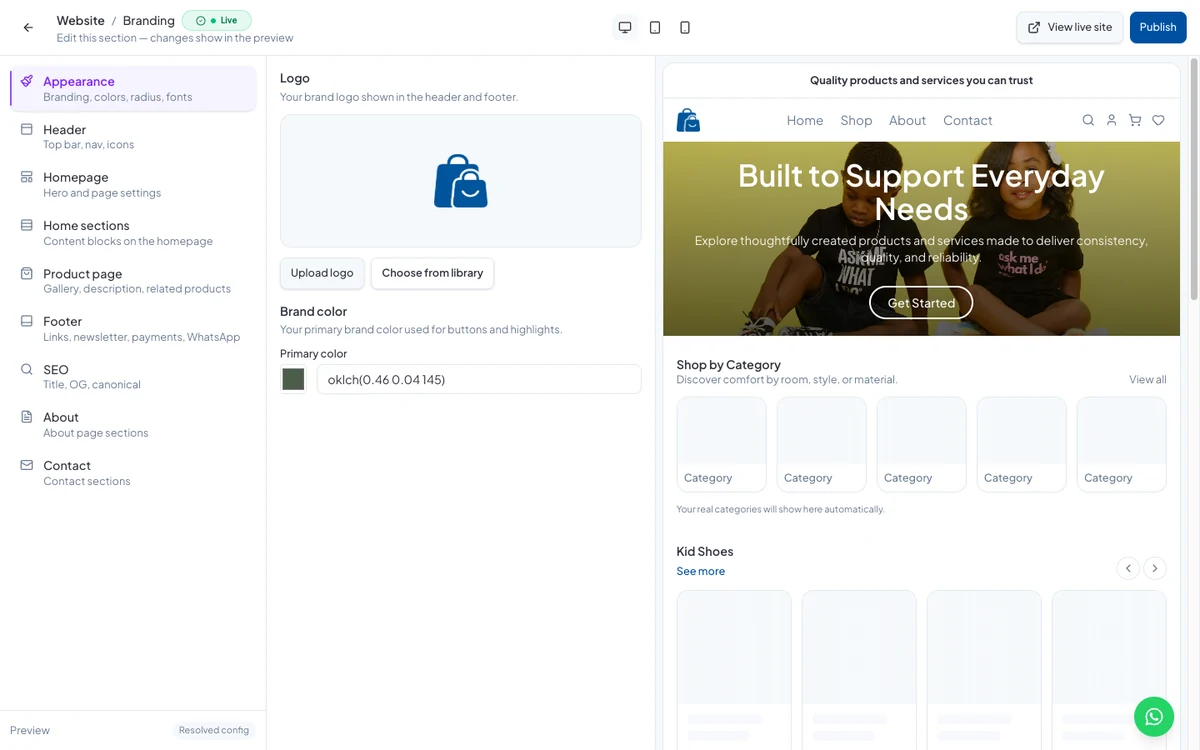Click the last Category card
Screen dimensions: 1200x750
pos(1121,444)
